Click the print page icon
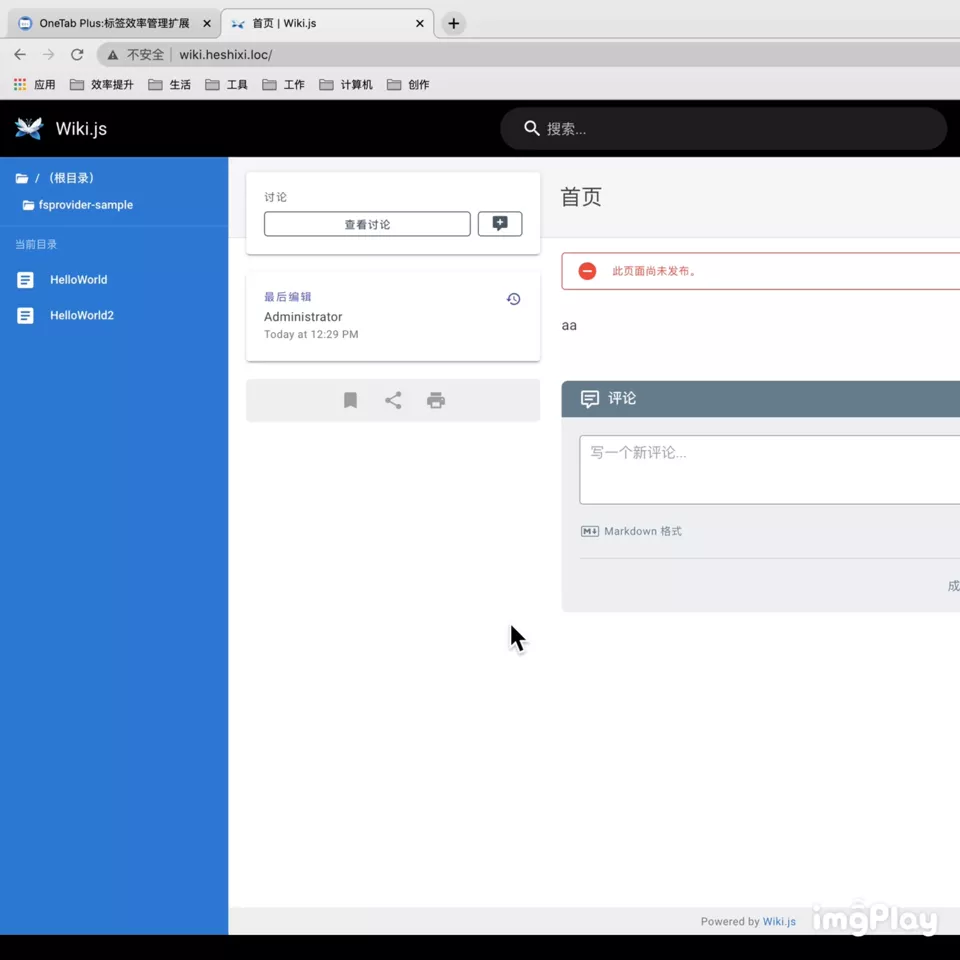This screenshot has width=960, height=960. pyautogui.click(x=436, y=400)
